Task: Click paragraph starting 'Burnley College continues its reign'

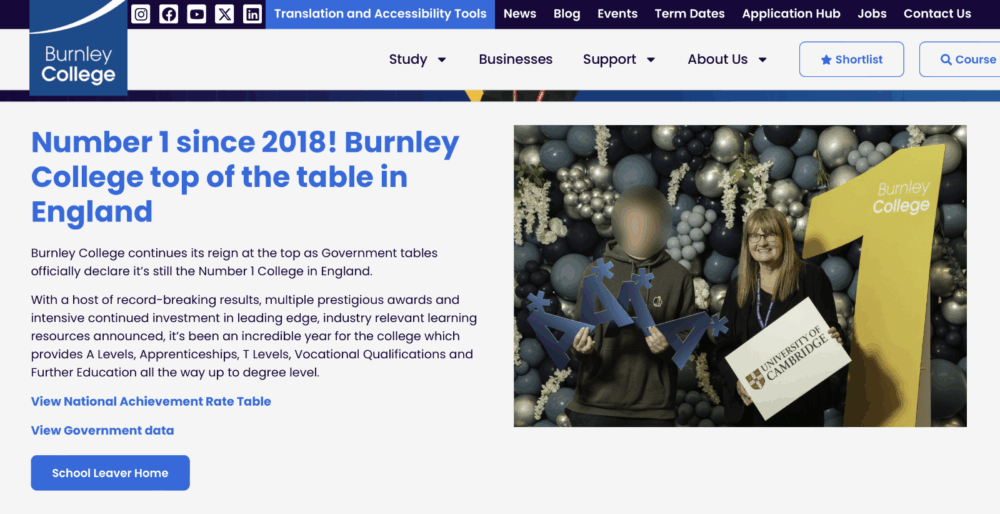Action: [234, 262]
